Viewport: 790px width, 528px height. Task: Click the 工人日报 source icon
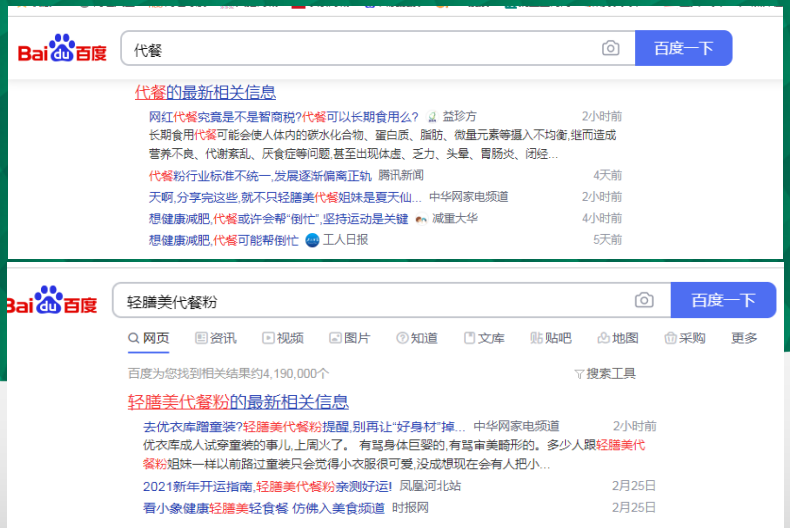click(312, 240)
